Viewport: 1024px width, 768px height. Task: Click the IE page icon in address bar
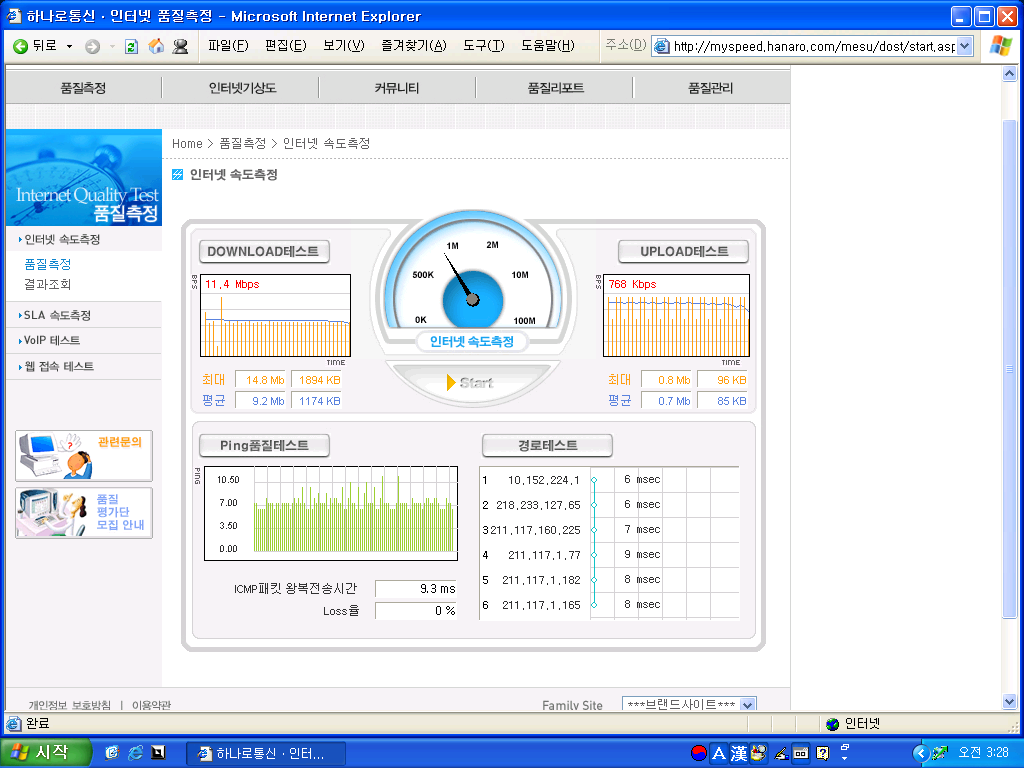[662, 46]
